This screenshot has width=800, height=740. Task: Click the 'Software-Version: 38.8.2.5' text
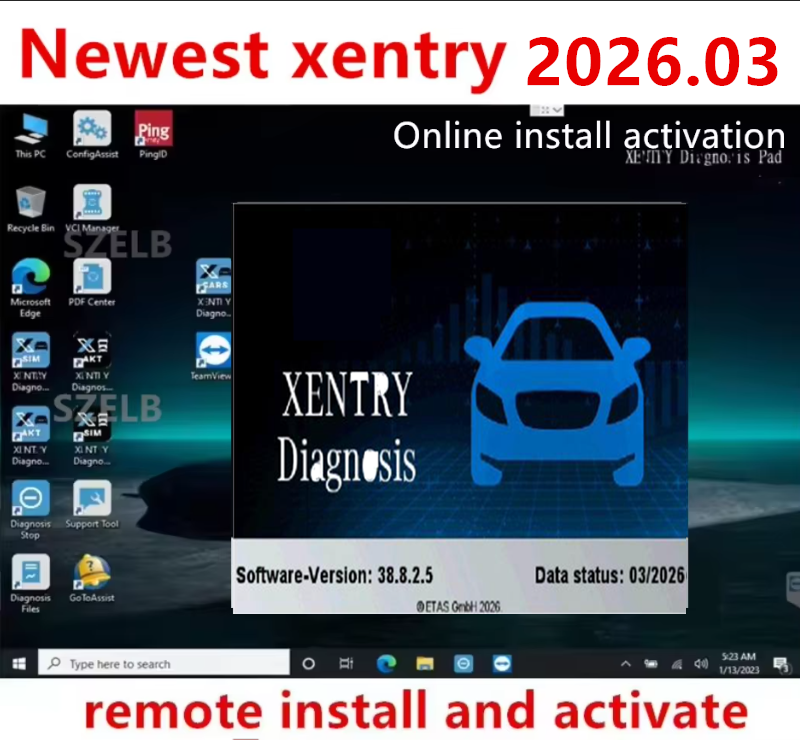click(x=334, y=576)
